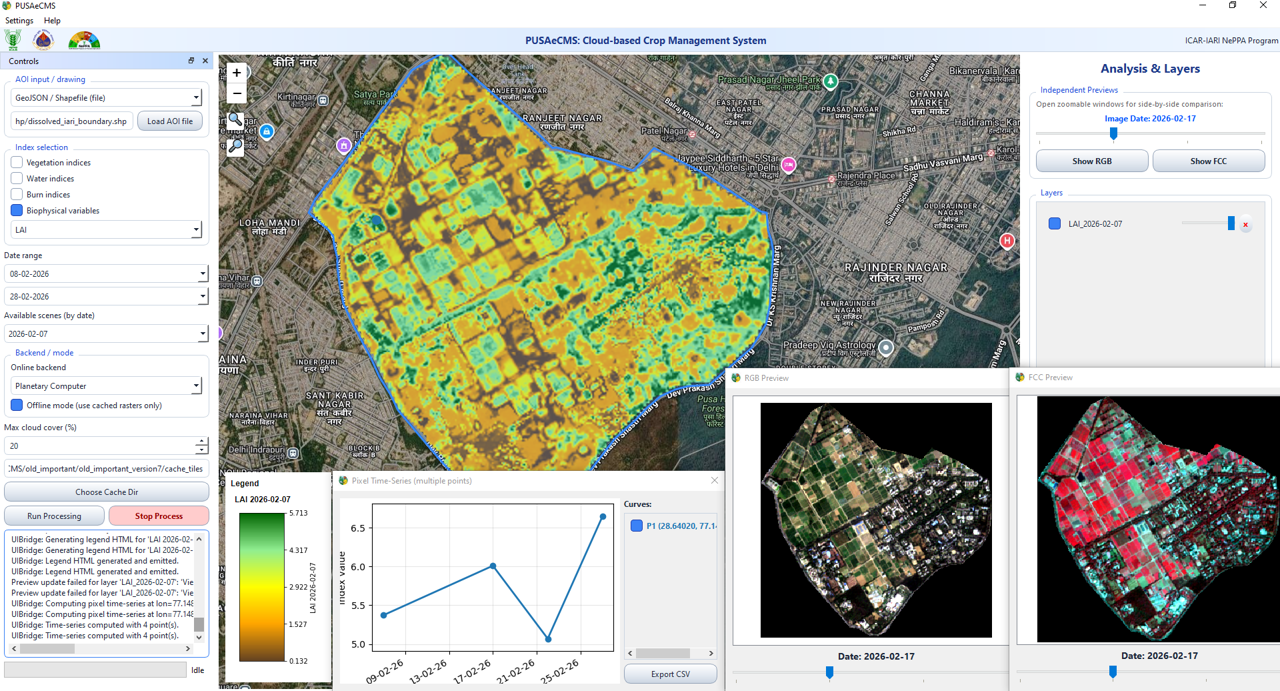Screen dimensions: 1280x691
Task: Remove the LAI_2026-02-07 layer
Action: [1245, 225]
